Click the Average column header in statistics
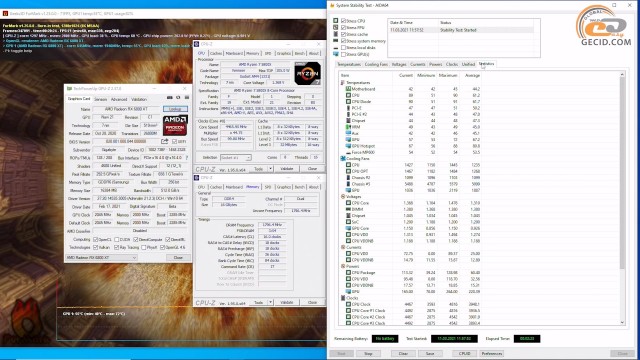 (472, 76)
